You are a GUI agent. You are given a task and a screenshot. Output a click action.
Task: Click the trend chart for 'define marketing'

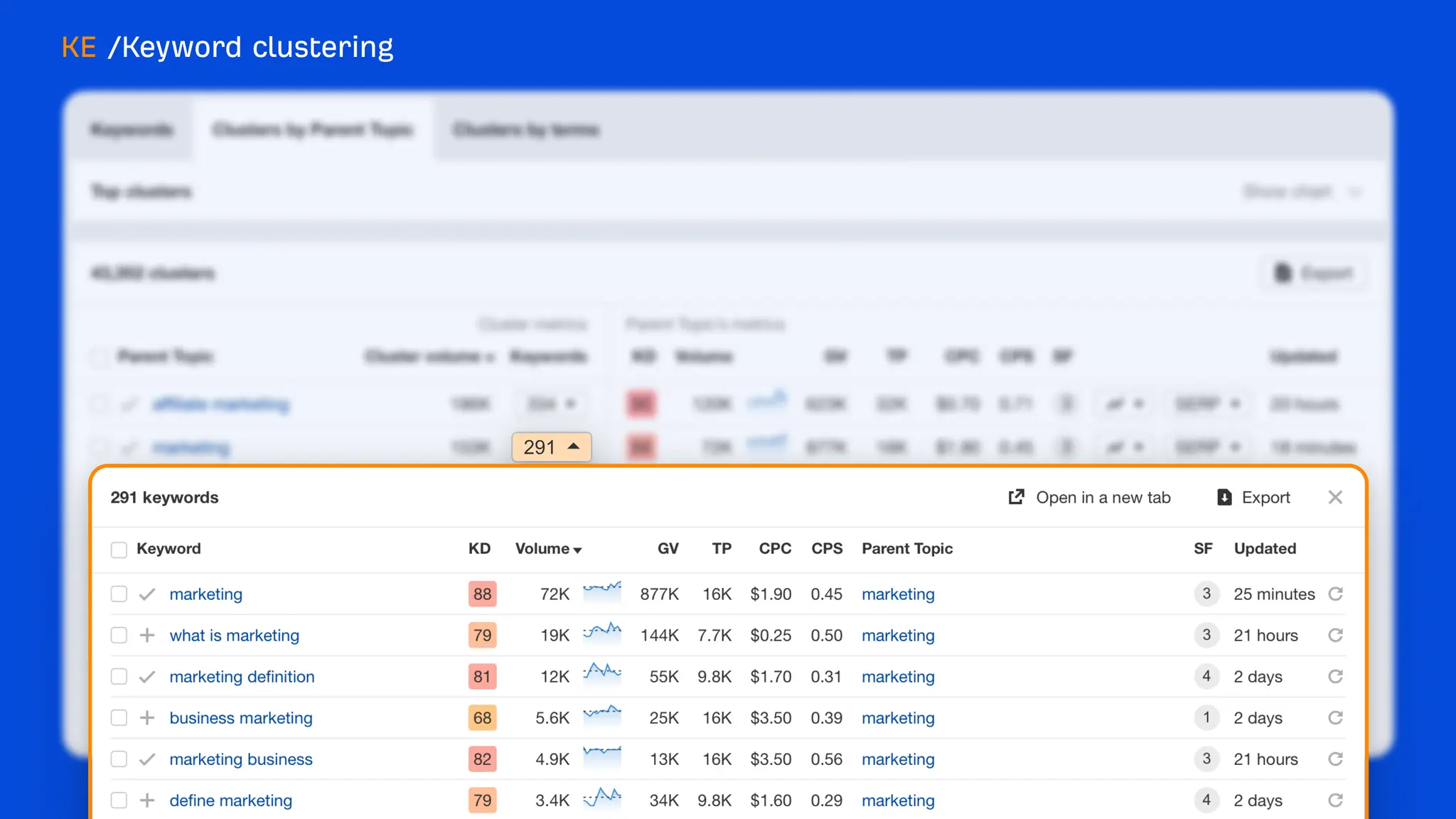[x=602, y=798]
